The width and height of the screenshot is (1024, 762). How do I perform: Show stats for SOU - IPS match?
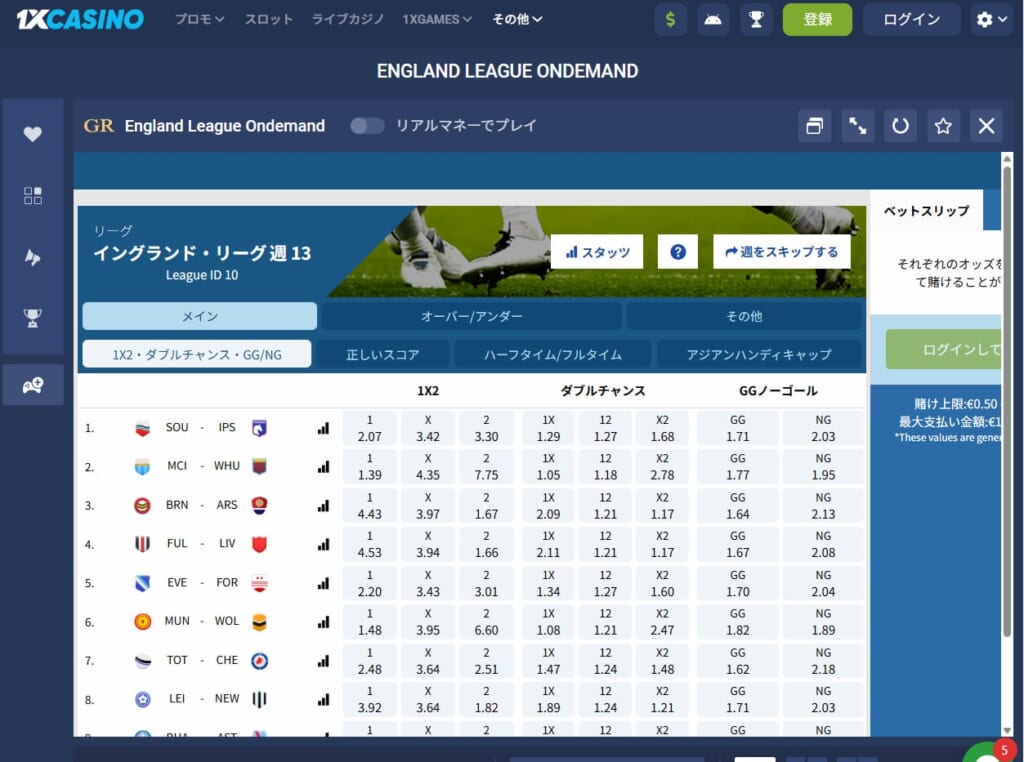323,428
